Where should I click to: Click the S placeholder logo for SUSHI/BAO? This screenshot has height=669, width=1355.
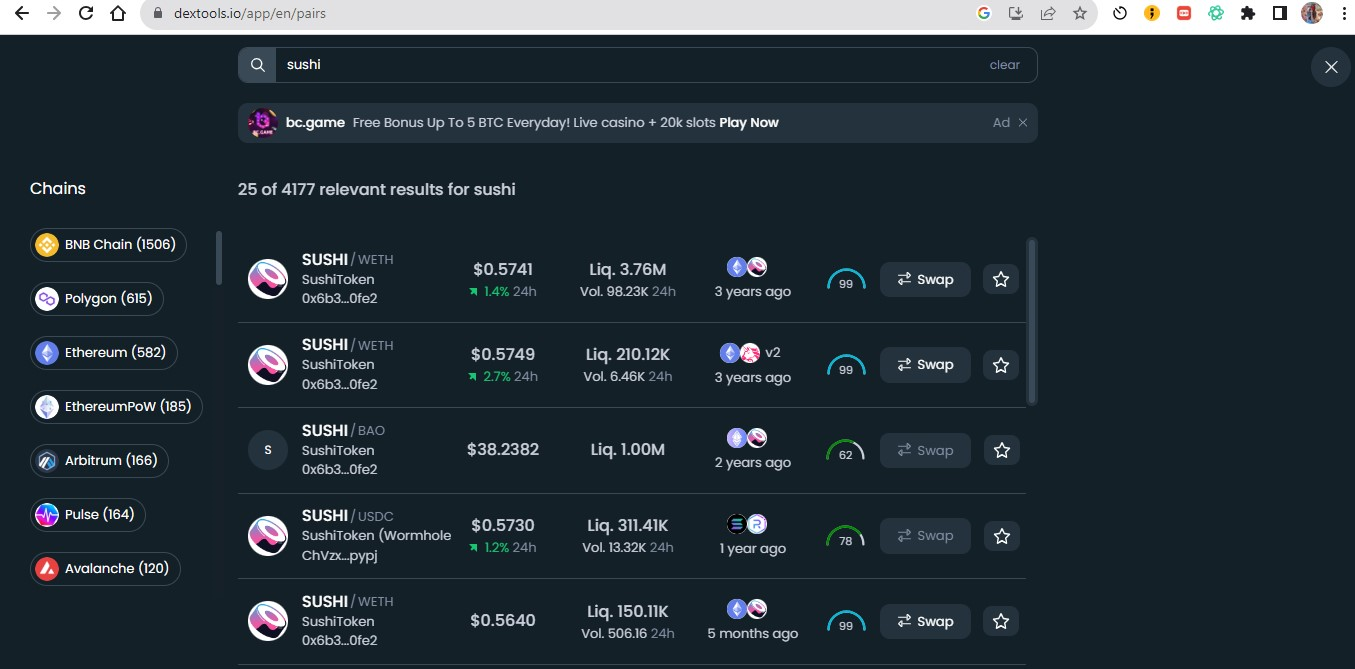tap(267, 450)
